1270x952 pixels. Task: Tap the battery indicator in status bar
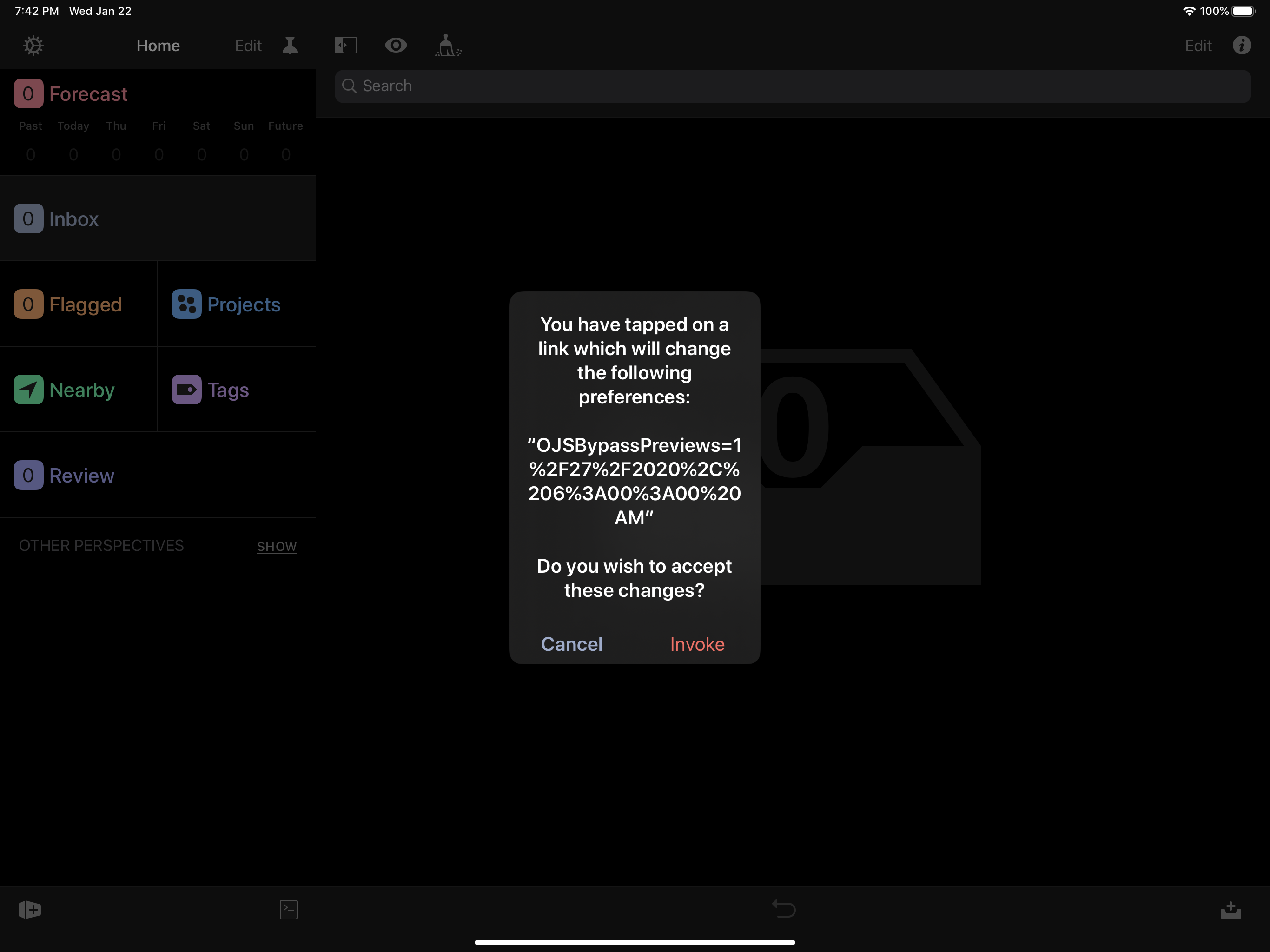[x=1244, y=11]
